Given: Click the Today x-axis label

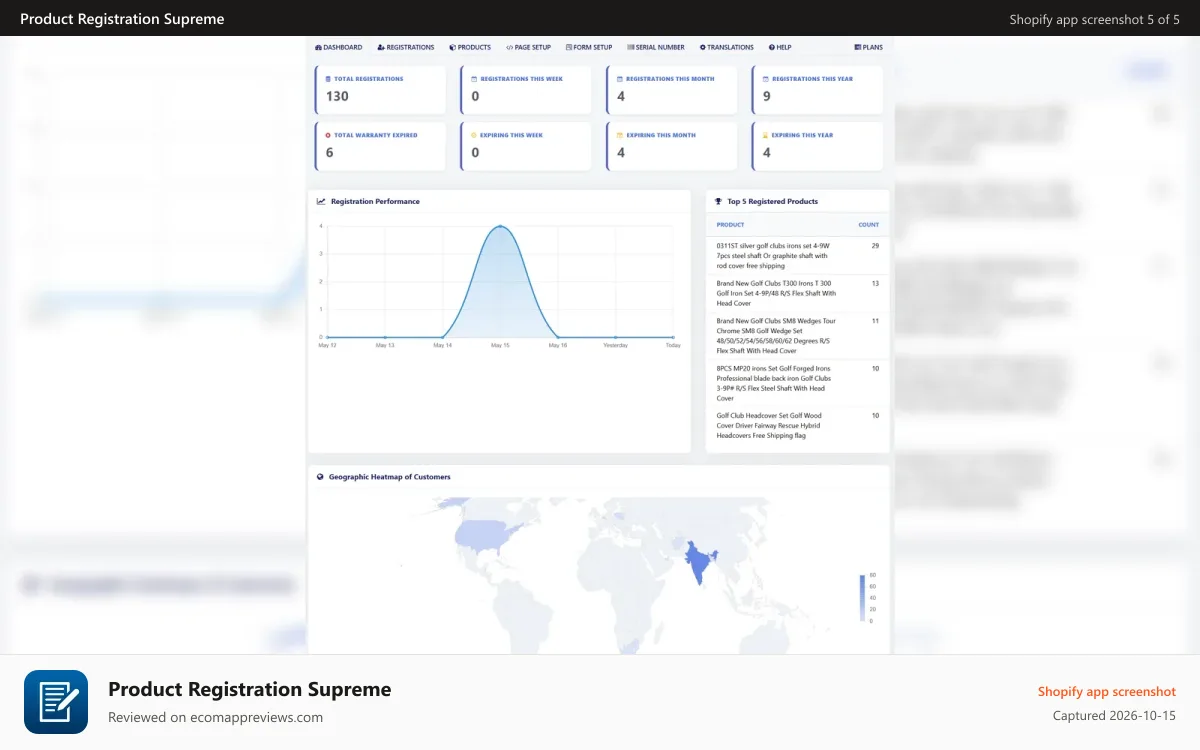Looking at the screenshot, I should click(673, 345).
